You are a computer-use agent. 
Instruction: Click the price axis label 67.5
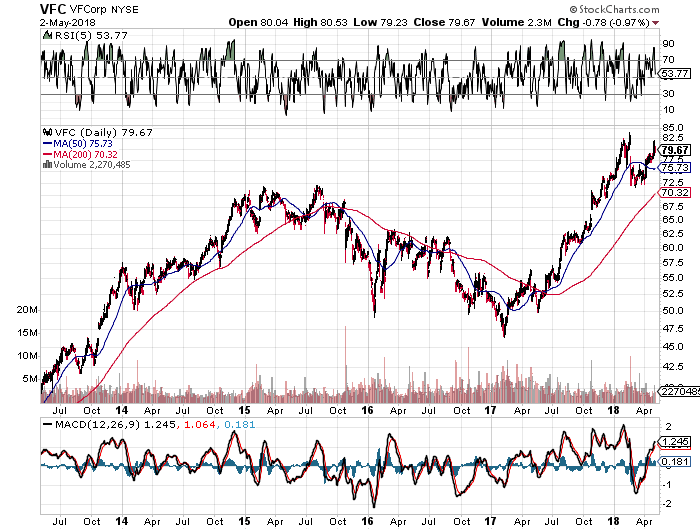click(x=673, y=207)
